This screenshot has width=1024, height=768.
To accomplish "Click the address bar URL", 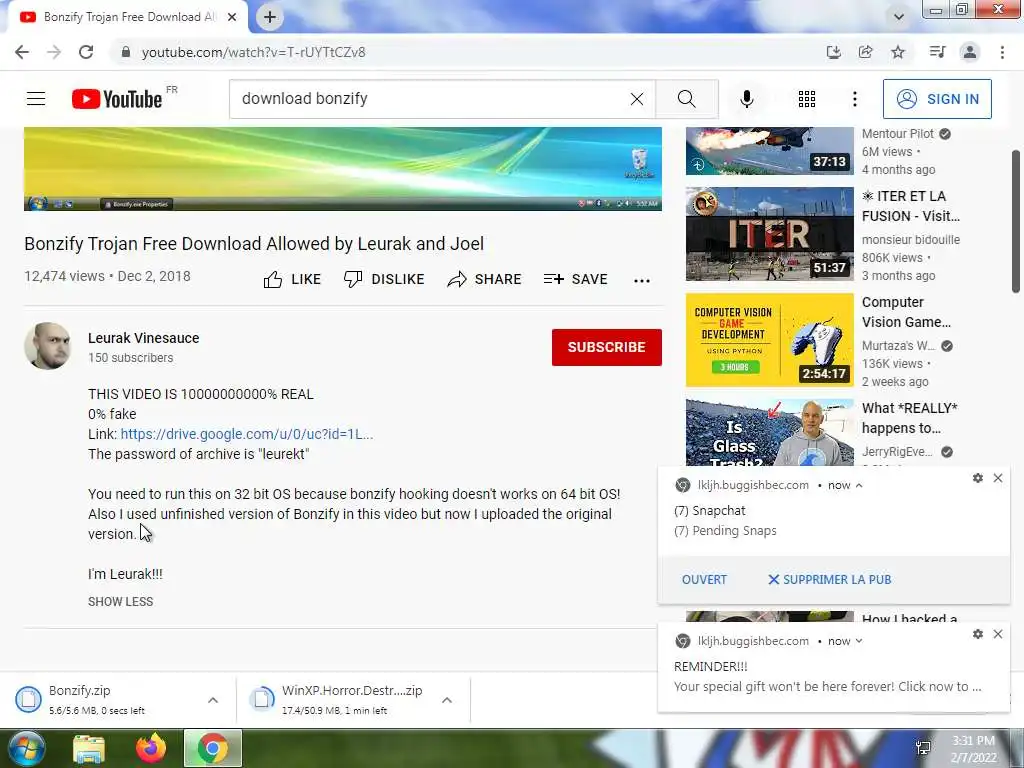I will (x=253, y=52).
